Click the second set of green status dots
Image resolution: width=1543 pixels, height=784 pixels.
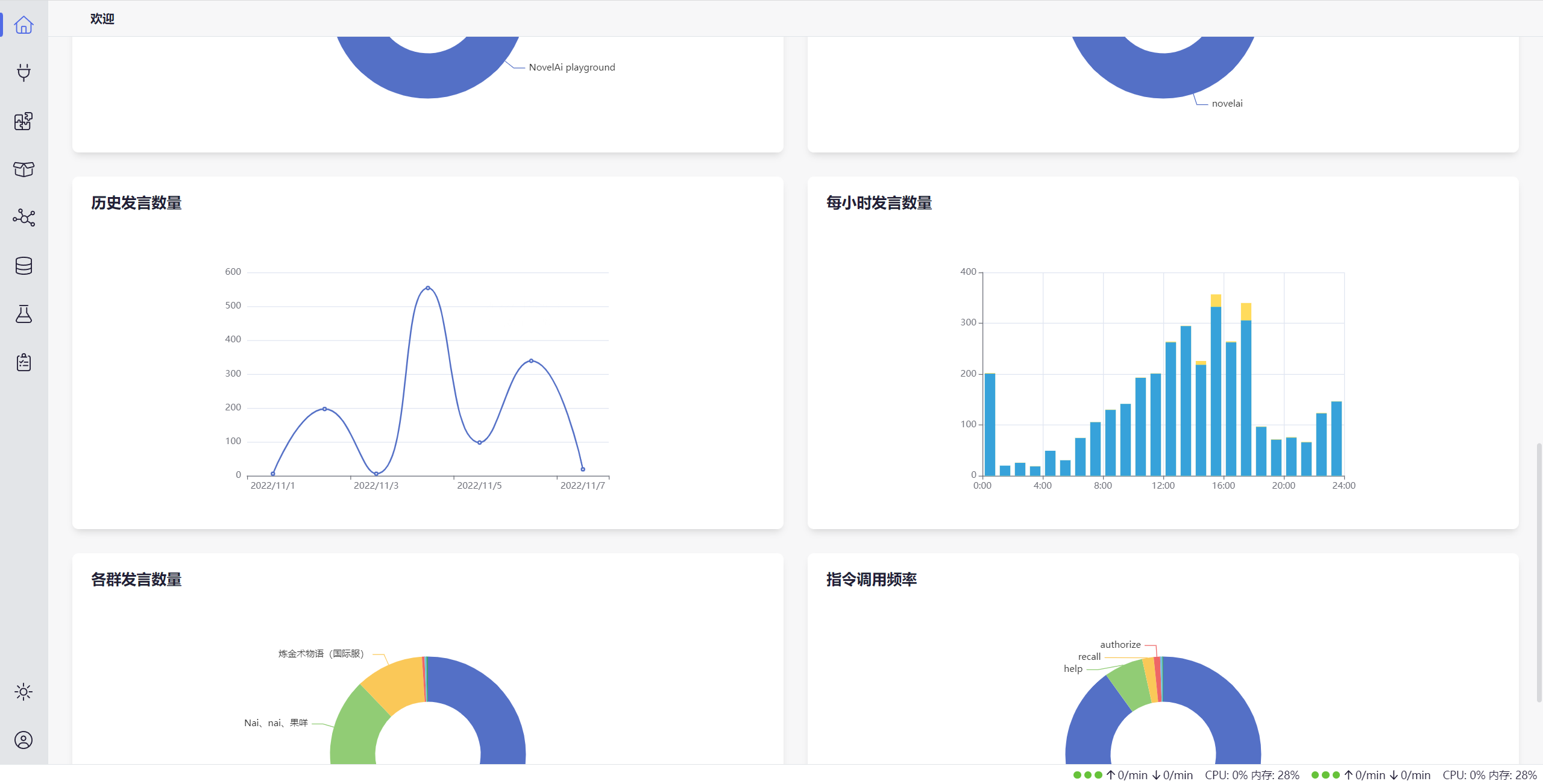coord(1325,776)
